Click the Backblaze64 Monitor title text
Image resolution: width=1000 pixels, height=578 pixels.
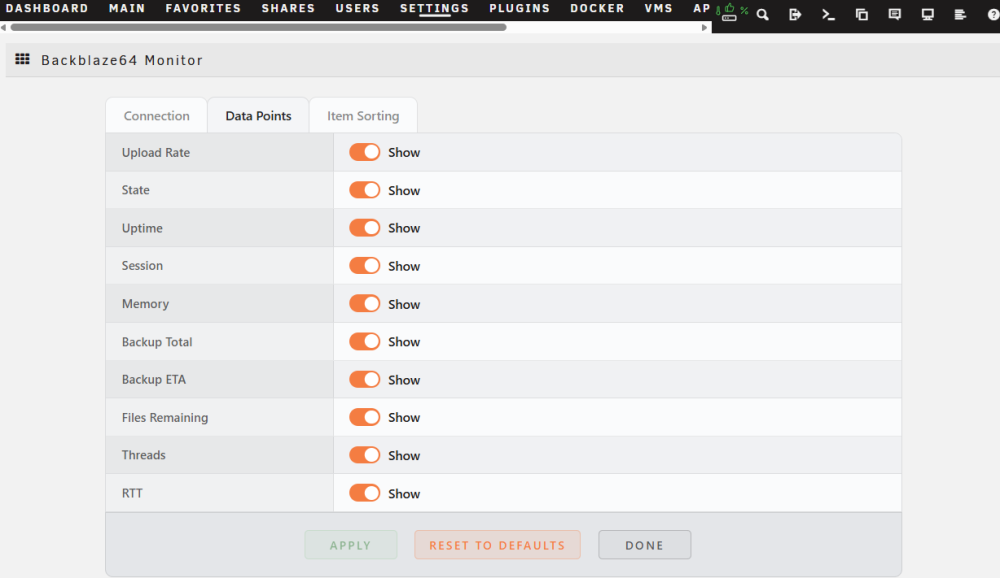[122, 60]
